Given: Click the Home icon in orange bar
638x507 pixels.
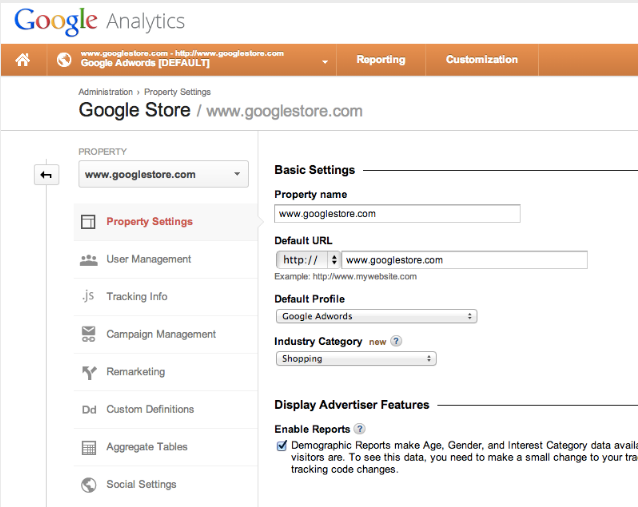Looking at the screenshot, I should point(22,60).
